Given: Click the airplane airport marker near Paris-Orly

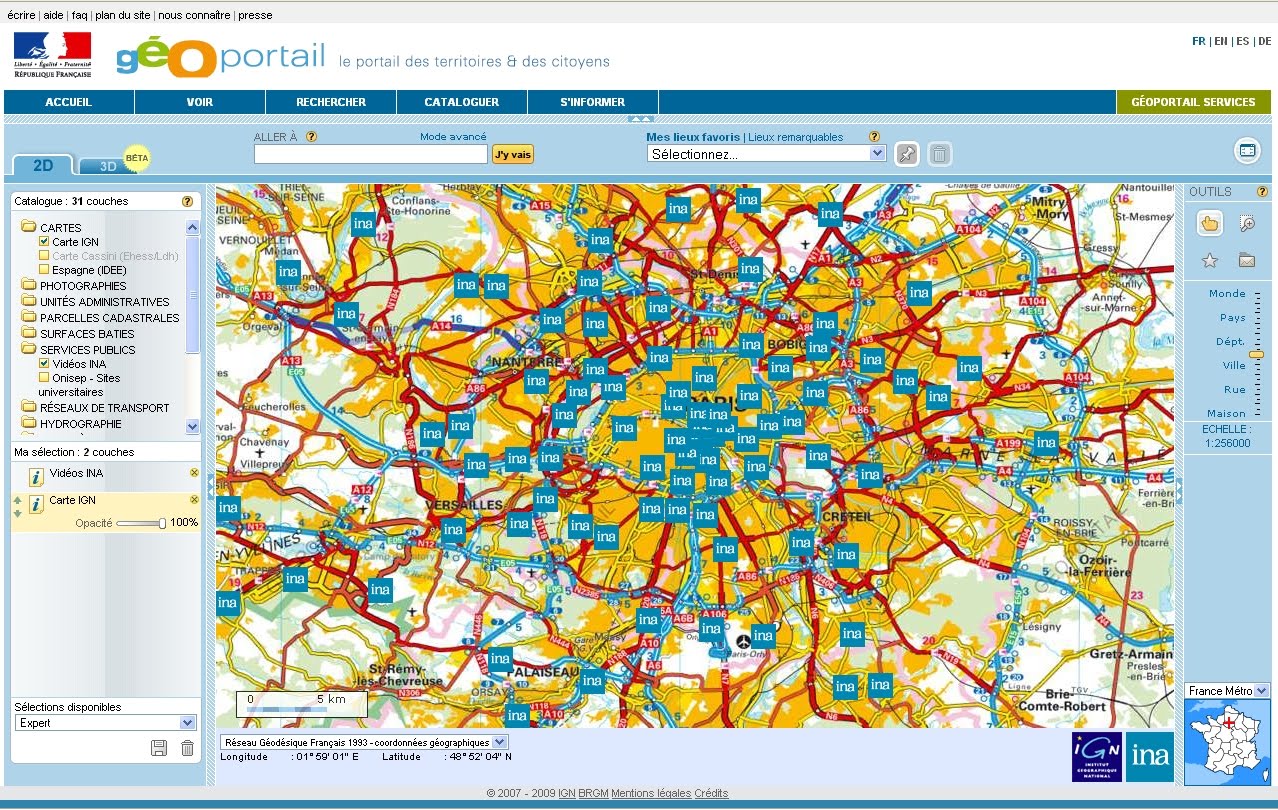Looking at the screenshot, I should (742, 640).
